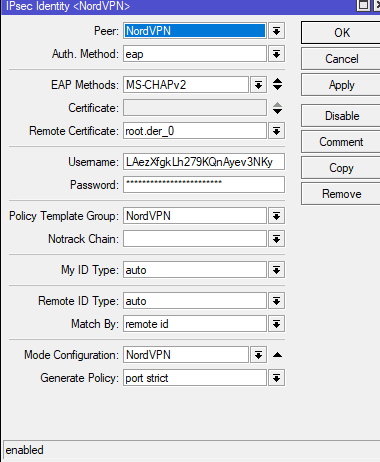
Task: Click the Apply button
Action: coord(341,85)
